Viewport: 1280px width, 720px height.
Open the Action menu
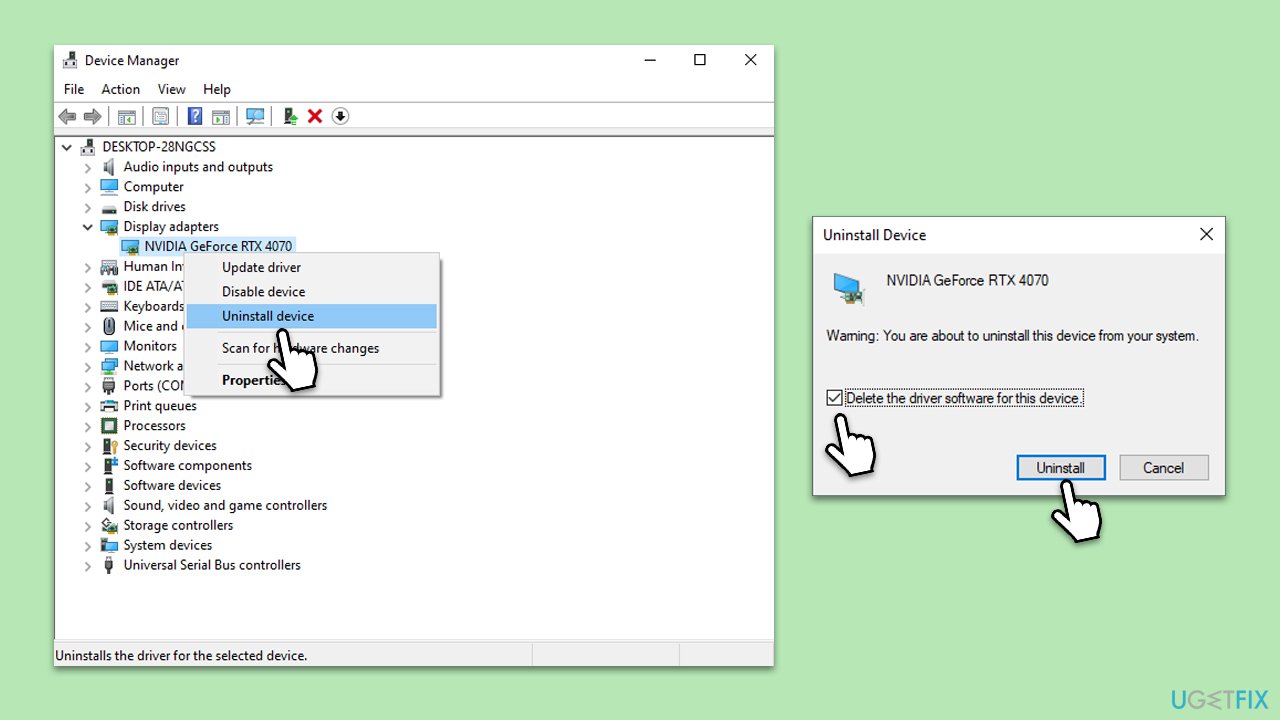tap(120, 89)
